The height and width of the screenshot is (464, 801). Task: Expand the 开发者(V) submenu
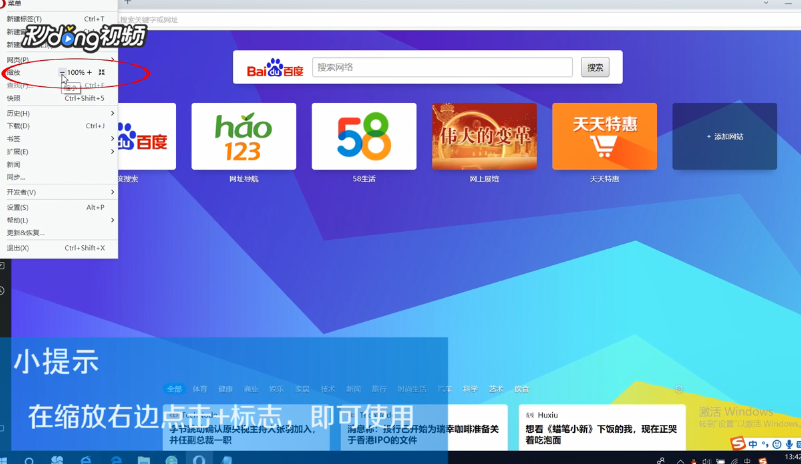click(59, 192)
